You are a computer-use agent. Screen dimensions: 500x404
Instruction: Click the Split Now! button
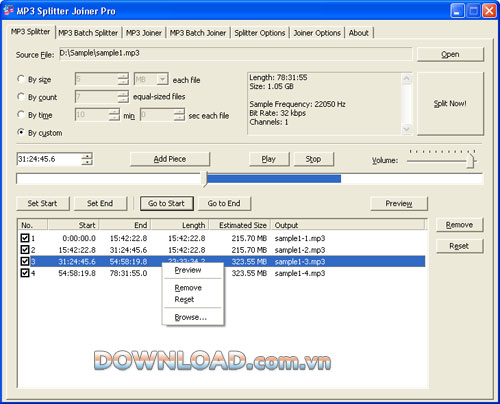point(450,104)
